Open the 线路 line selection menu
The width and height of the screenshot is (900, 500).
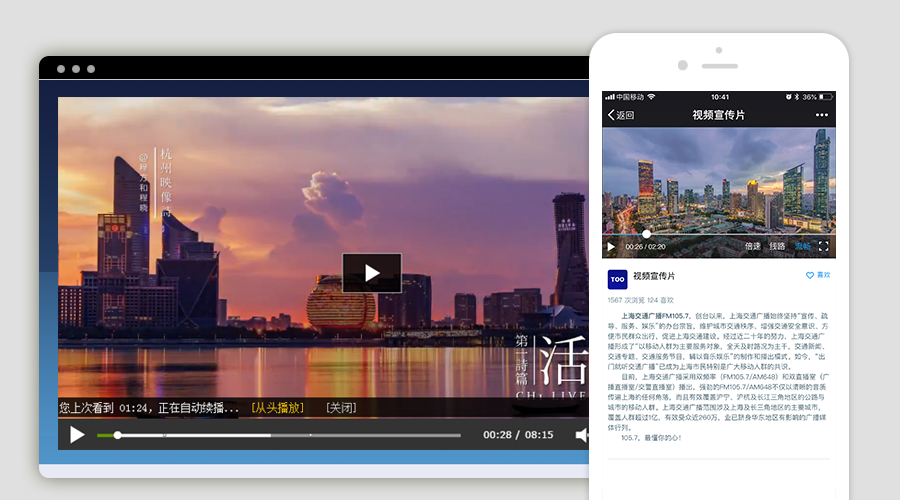[777, 246]
